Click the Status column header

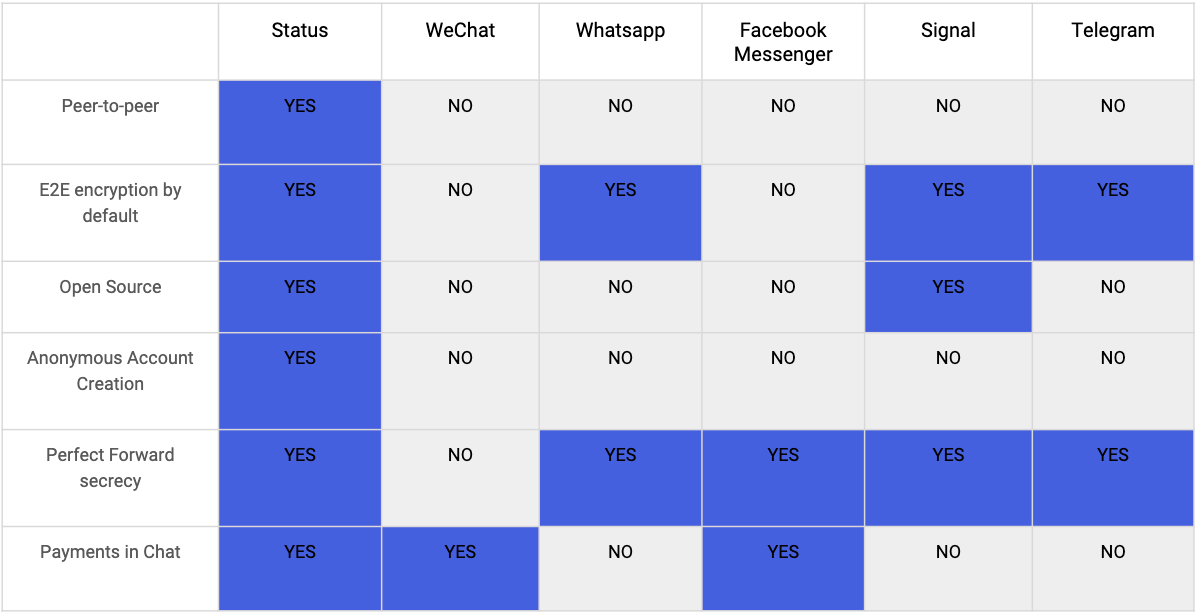(300, 41)
